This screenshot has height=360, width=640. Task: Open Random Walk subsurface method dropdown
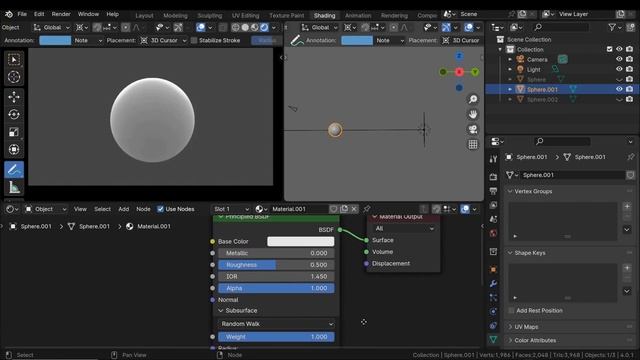pos(276,324)
